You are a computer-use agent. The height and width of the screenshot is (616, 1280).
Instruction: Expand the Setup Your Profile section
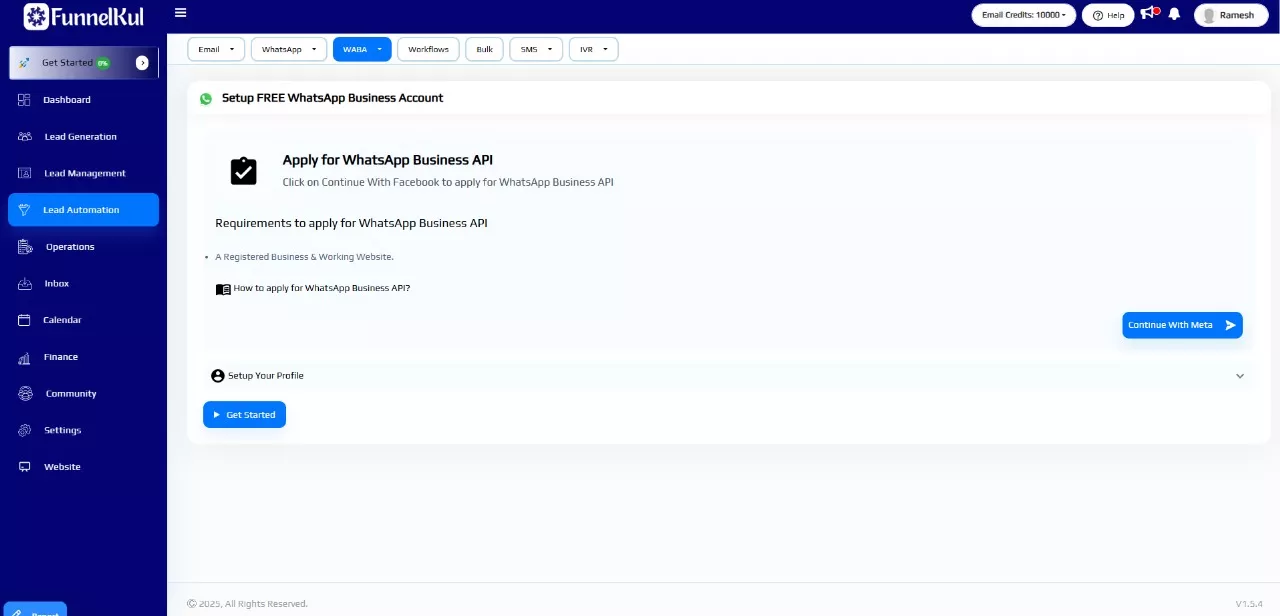click(x=727, y=376)
